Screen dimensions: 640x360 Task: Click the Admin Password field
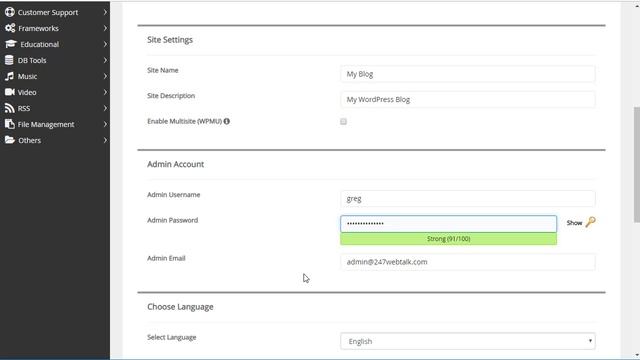448,224
